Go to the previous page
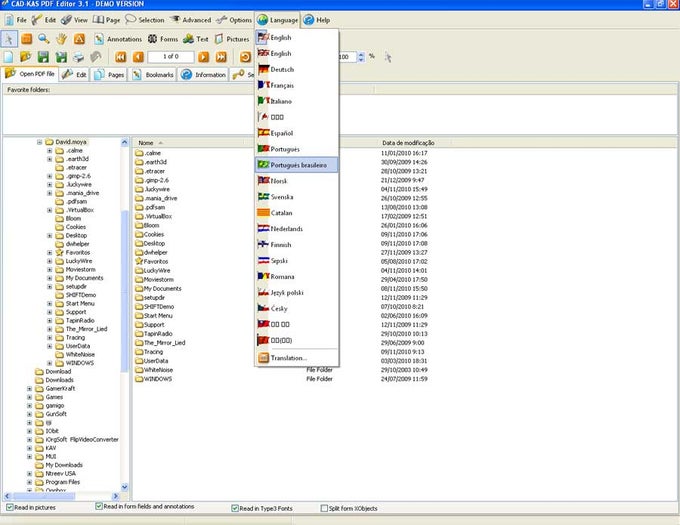680x525 pixels. pos(138,57)
